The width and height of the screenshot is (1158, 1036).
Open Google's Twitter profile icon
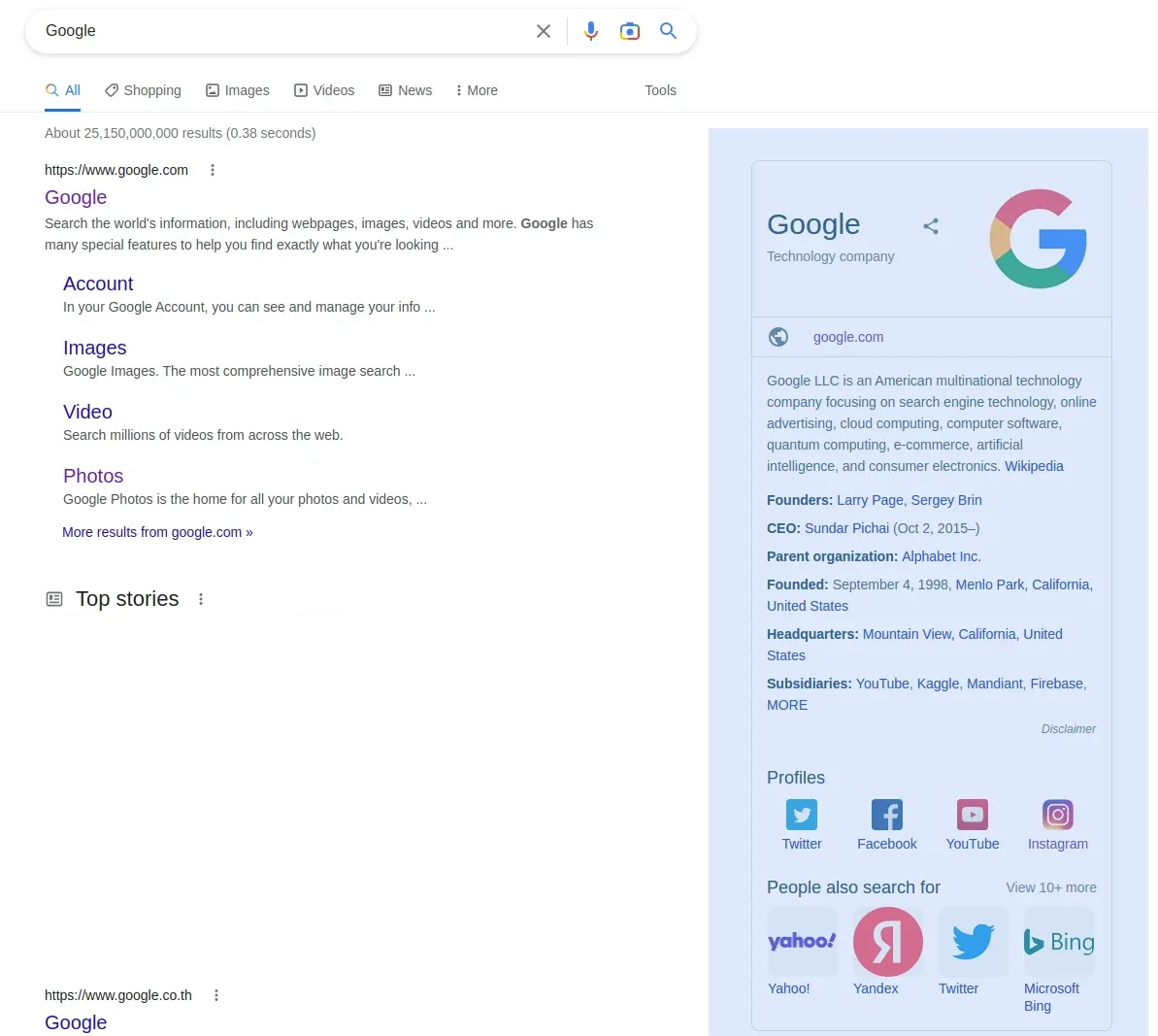[801, 815]
